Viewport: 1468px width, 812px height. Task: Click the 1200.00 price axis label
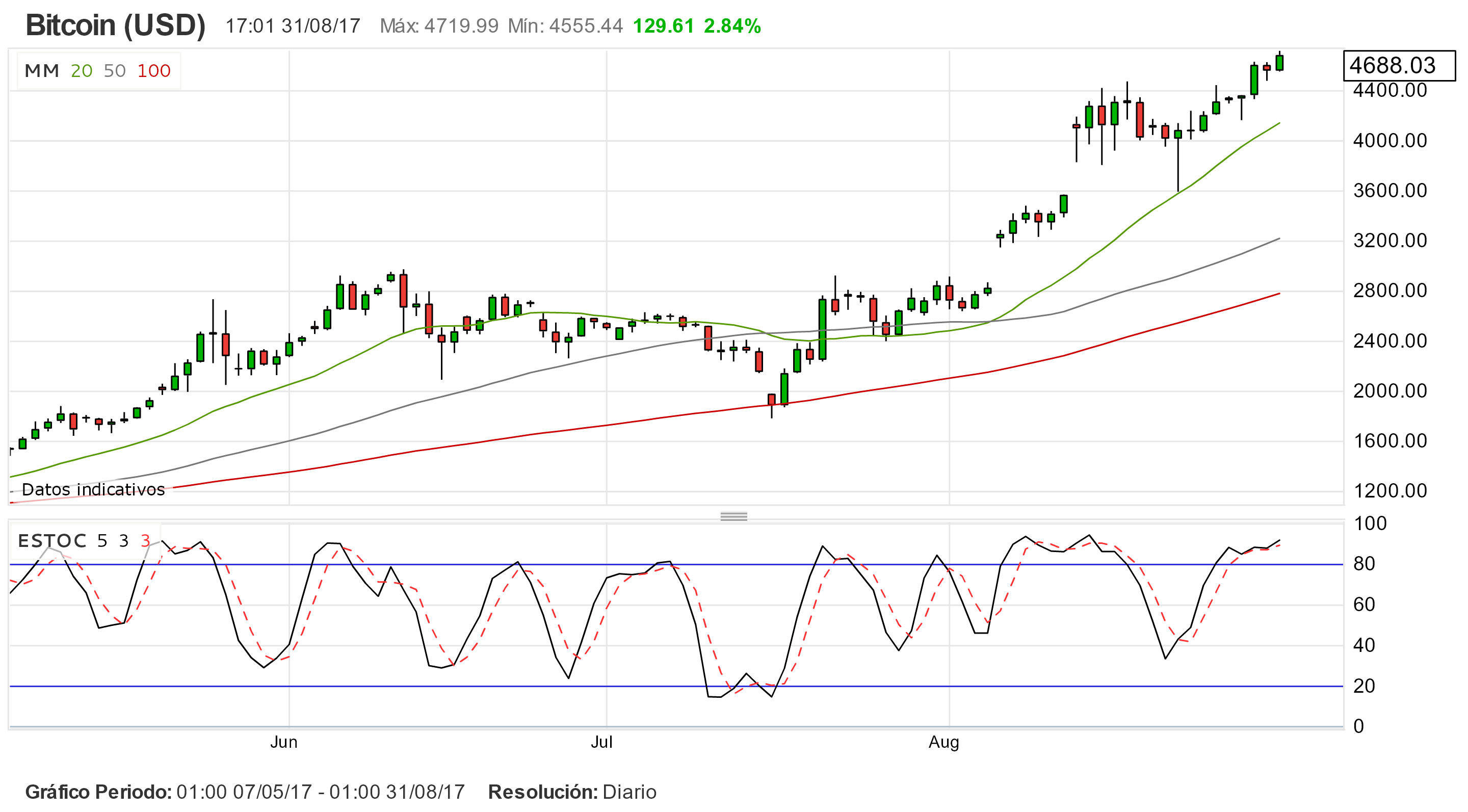(x=1390, y=491)
